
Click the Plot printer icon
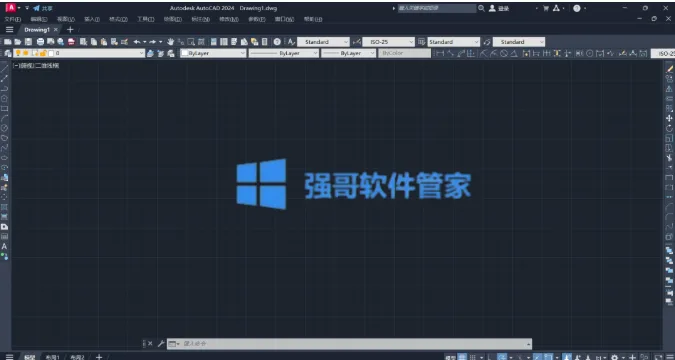40,42
